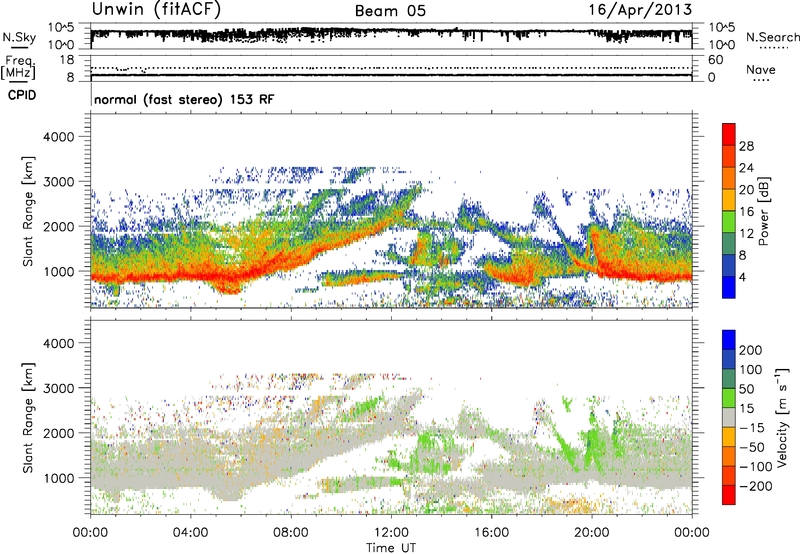Click the 1000 tick in the power panel
The image size is (800, 554).
pos(59,271)
